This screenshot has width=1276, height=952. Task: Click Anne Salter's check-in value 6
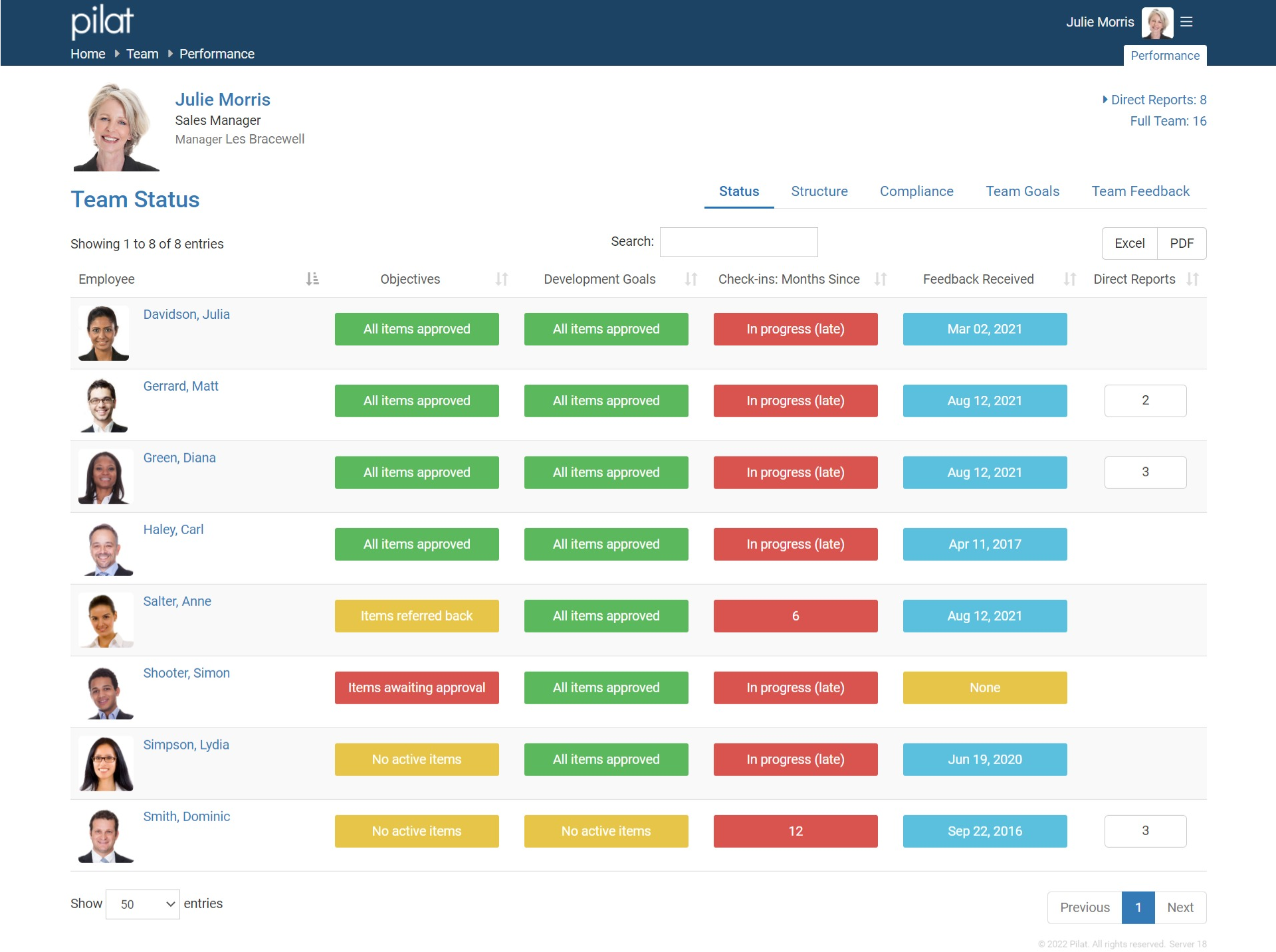796,616
